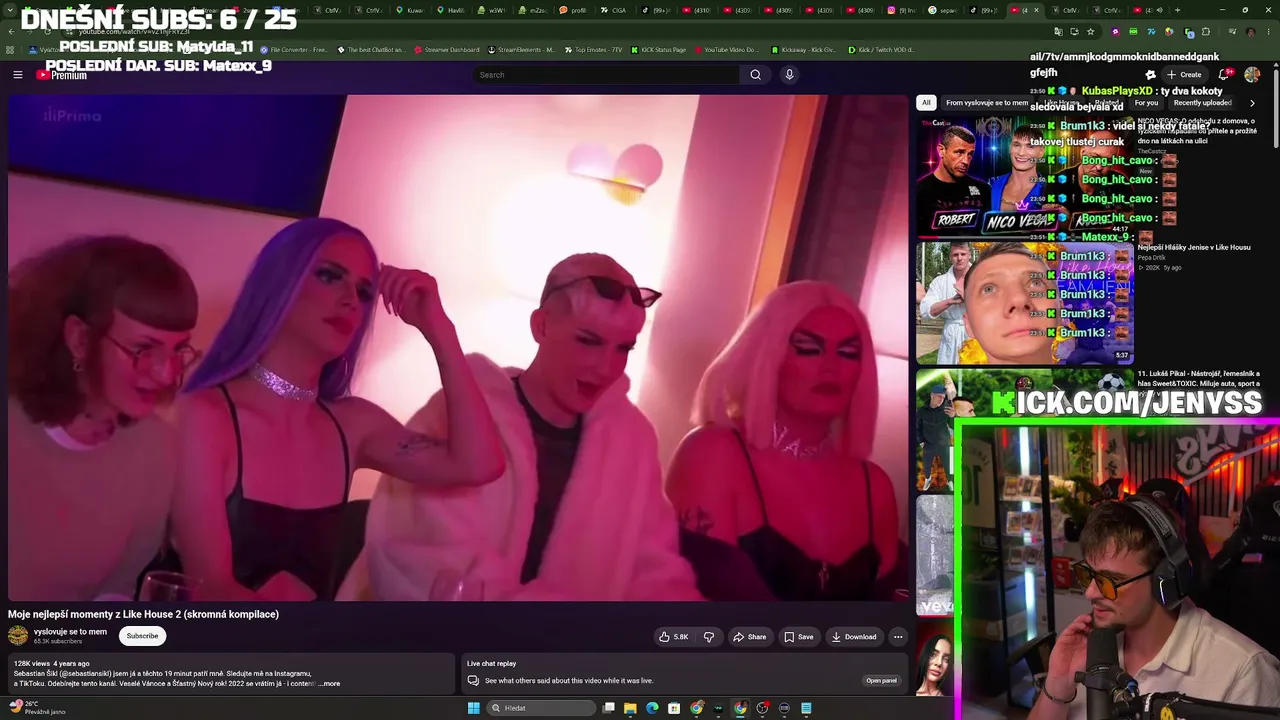1280x720 pixels.
Task: Open the YouTube account avatar menu
Action: 1252,75
